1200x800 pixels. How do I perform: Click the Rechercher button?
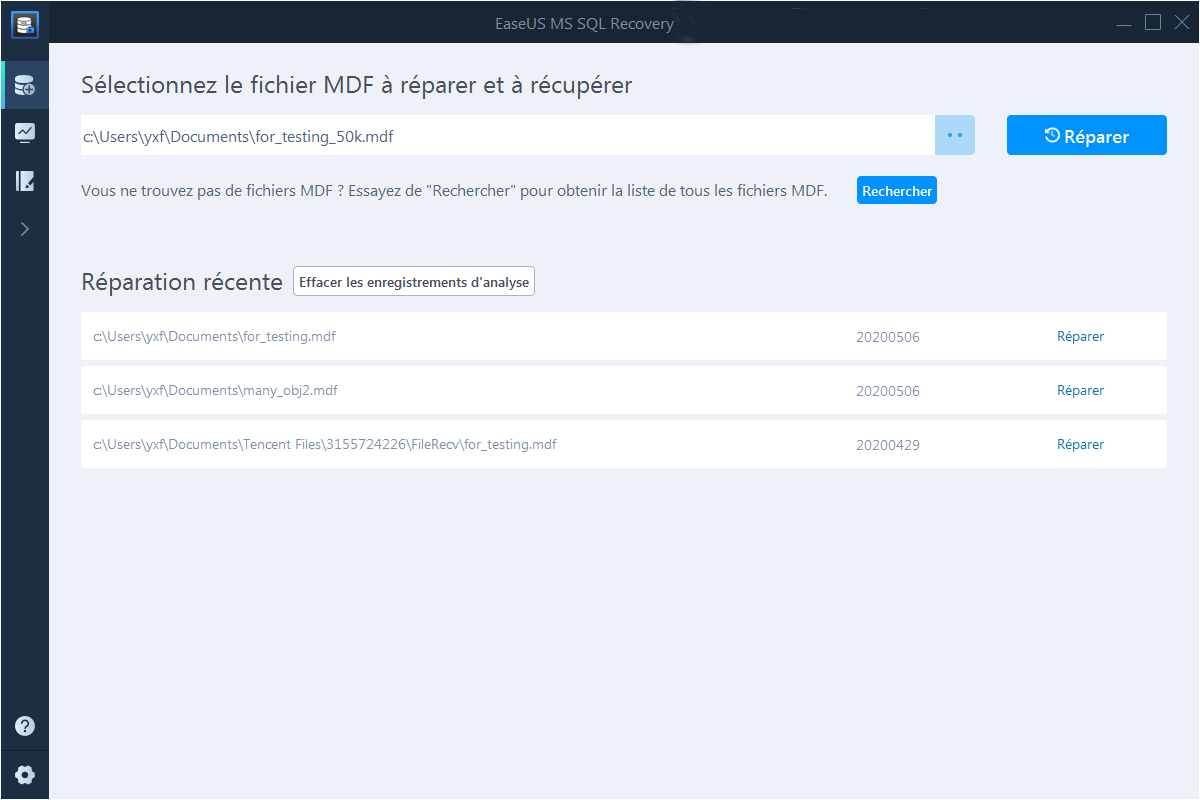(x=896, y=191)
